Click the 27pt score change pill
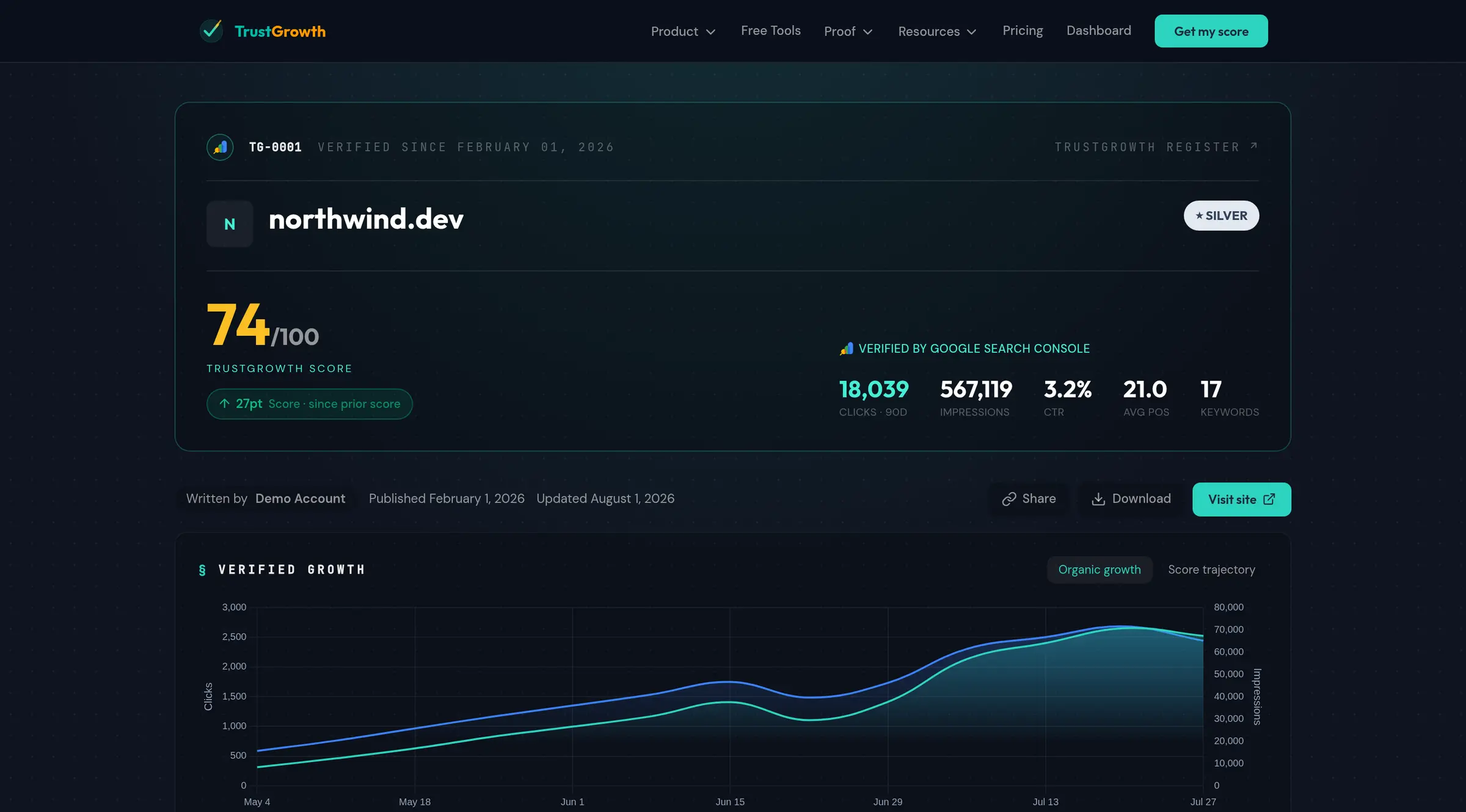This screenshot has height=812, width=1466. pyautogui.click(x=309, y=404)
